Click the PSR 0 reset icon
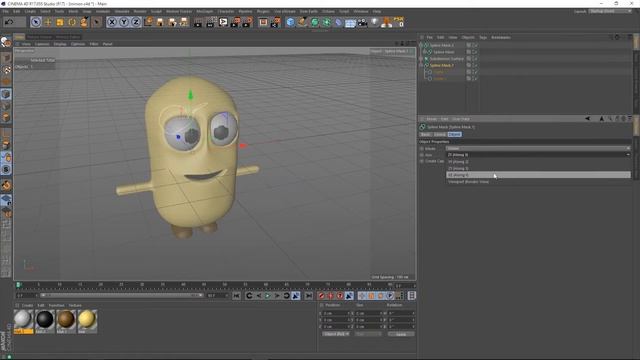 [398, 22]
